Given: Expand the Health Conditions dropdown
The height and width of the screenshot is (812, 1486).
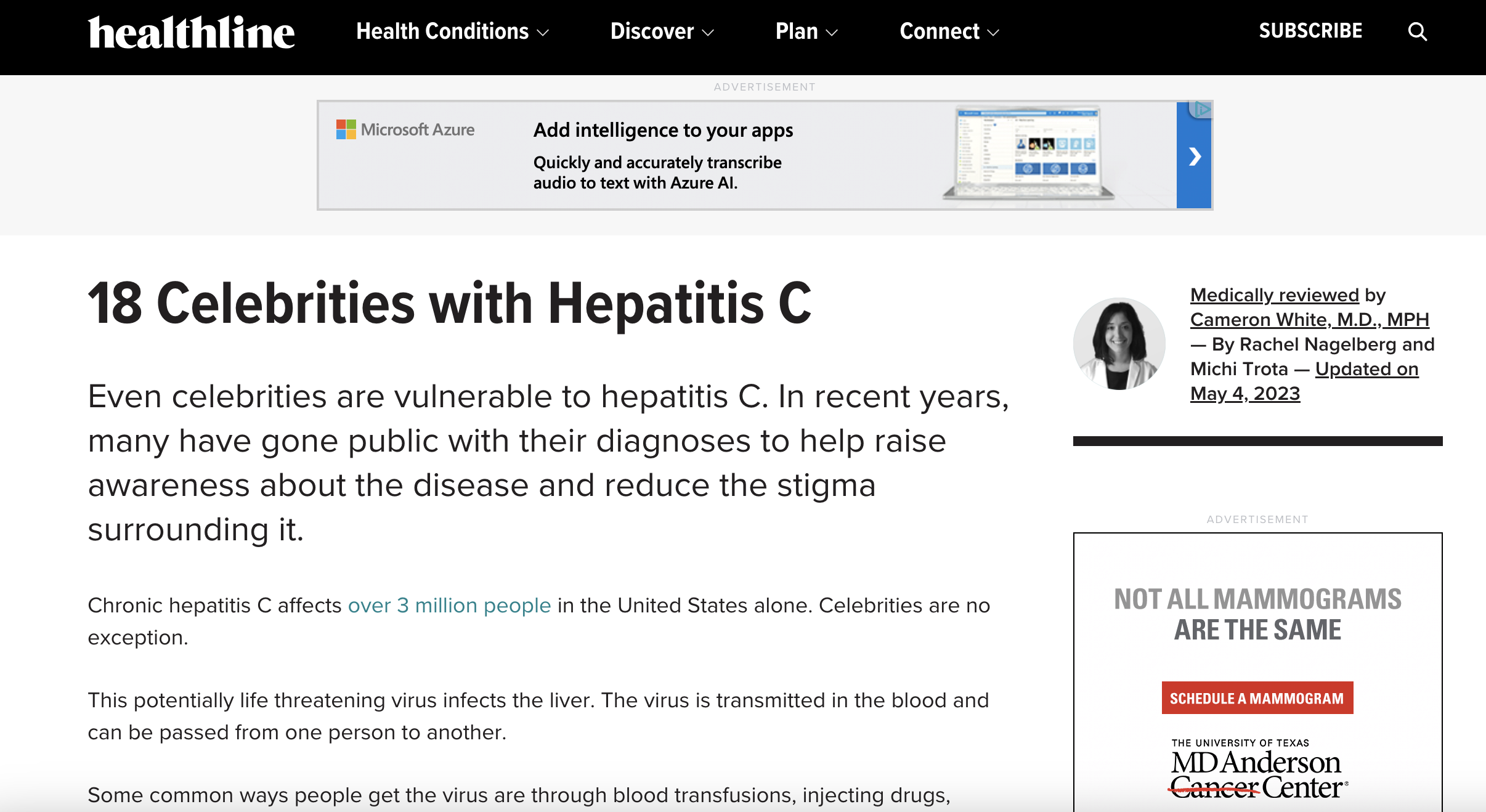Looking at the screenshot, I should (x=453, y=31).
